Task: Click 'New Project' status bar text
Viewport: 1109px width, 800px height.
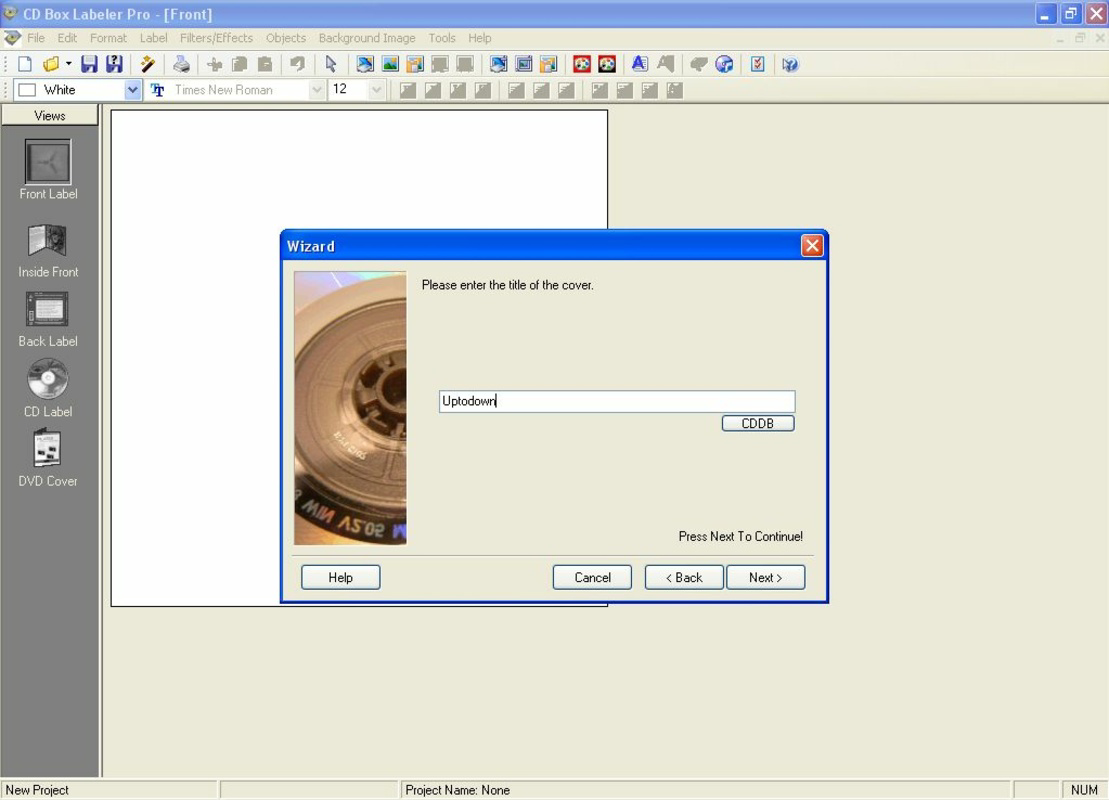Action: pyautogui.click(x=37, y=790)
